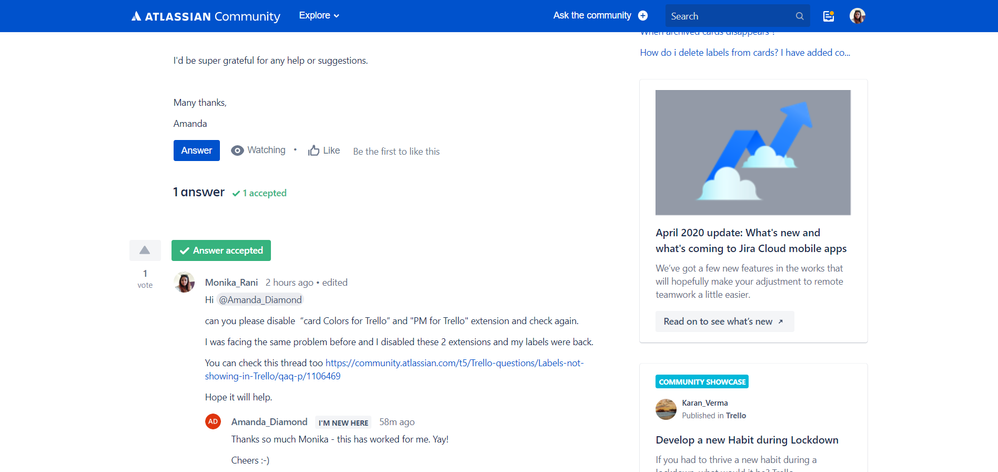Like the question with thumbs-up
998x472 pixels.
pyautogui.click(x=324, y=151)
